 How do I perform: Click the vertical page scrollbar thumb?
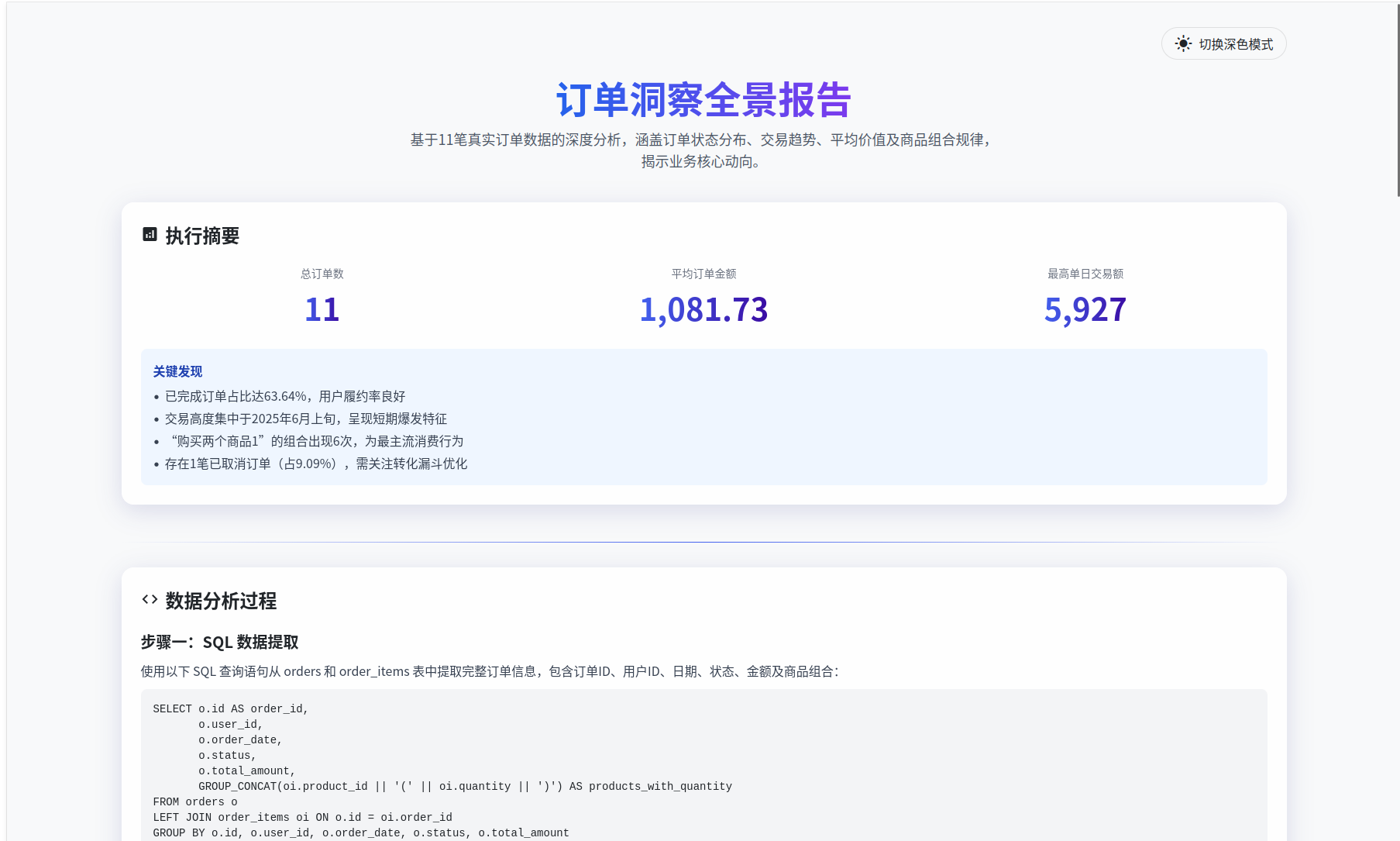[1397, 101]
